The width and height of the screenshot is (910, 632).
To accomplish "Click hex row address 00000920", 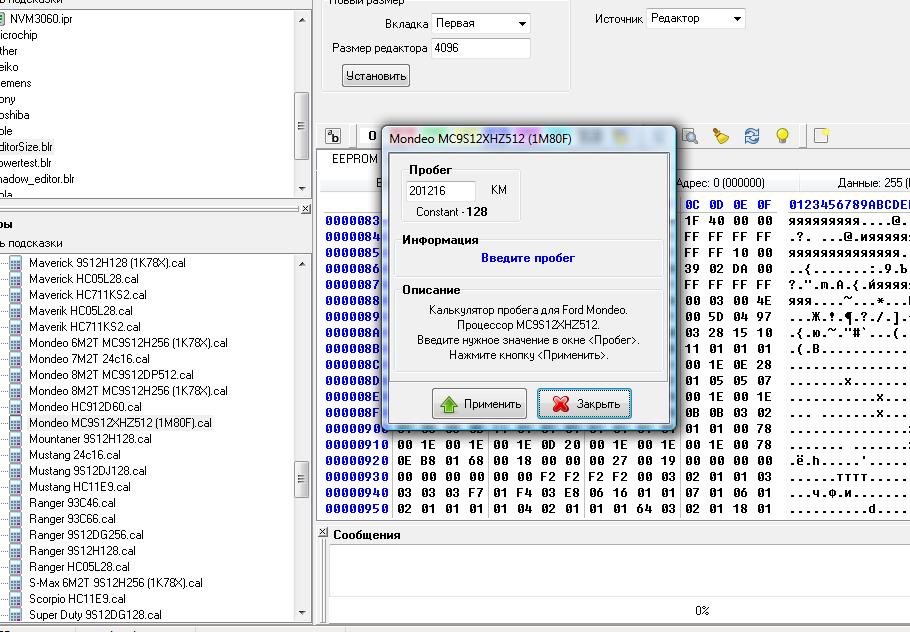I will point(357,461).
